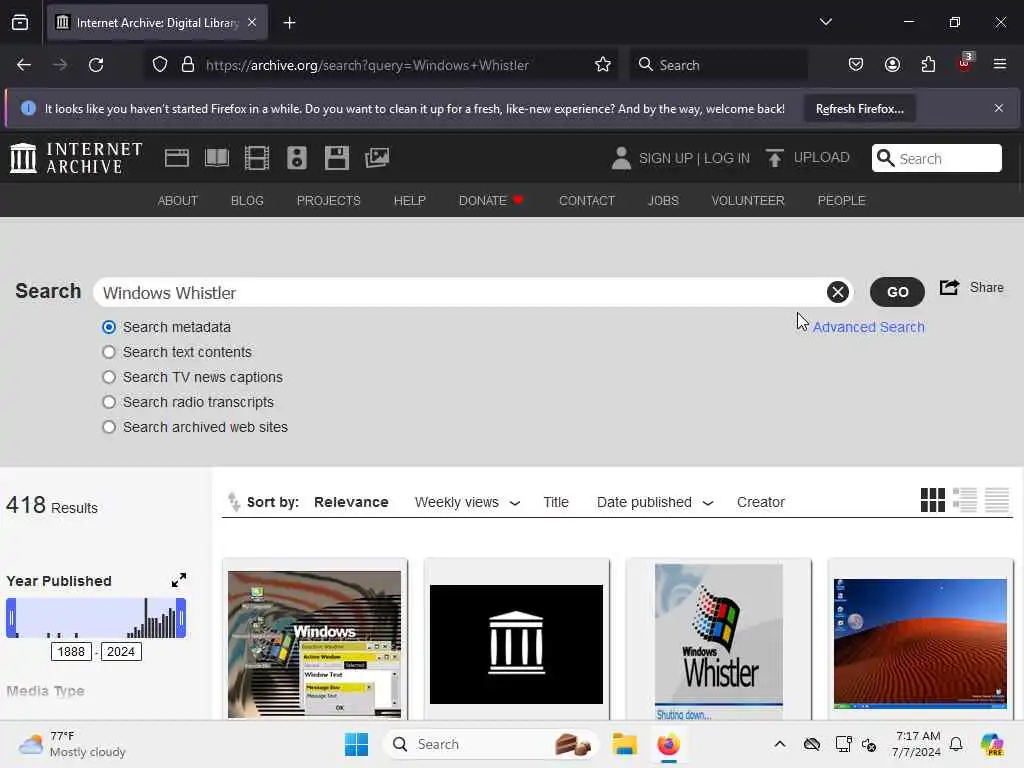Open the ABOUT menu item

178,200
